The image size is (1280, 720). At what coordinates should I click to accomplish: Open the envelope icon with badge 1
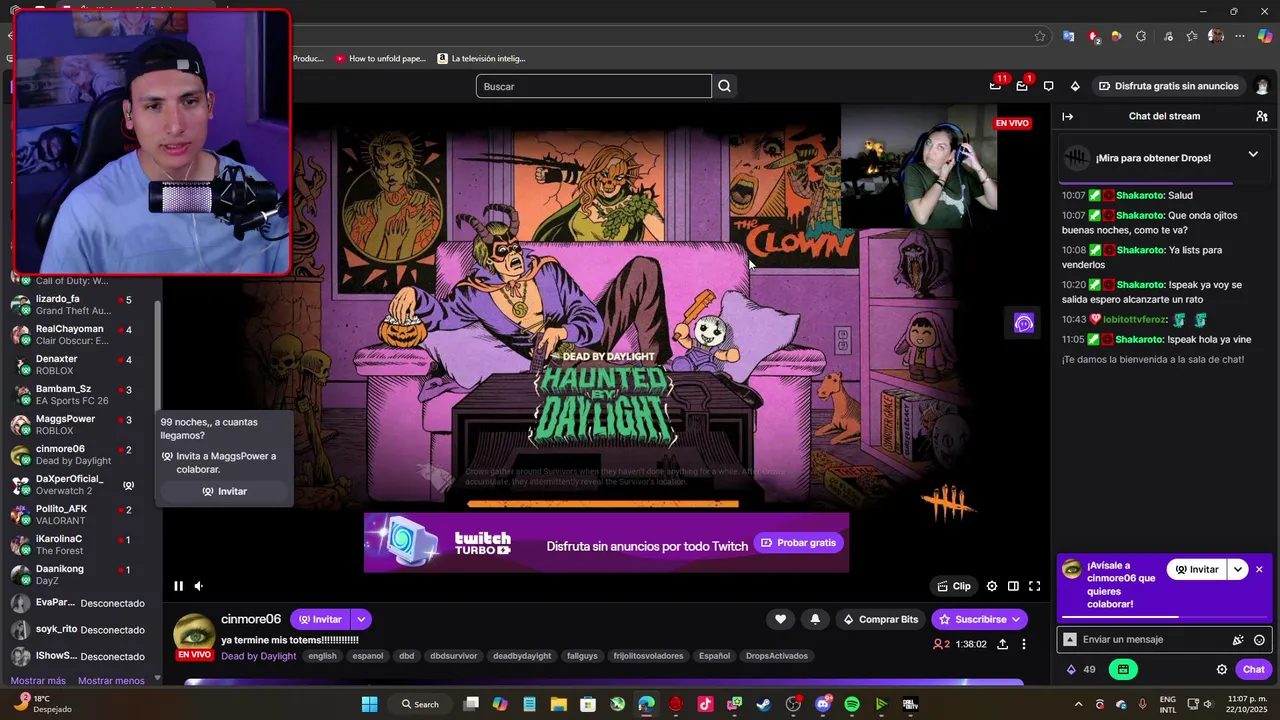[x=1022, y=86]
